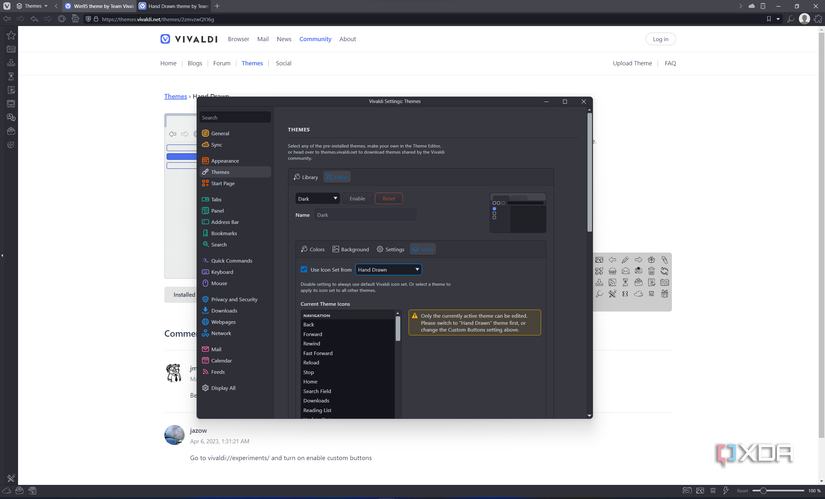Open the Network settings category

click(235, 333)
